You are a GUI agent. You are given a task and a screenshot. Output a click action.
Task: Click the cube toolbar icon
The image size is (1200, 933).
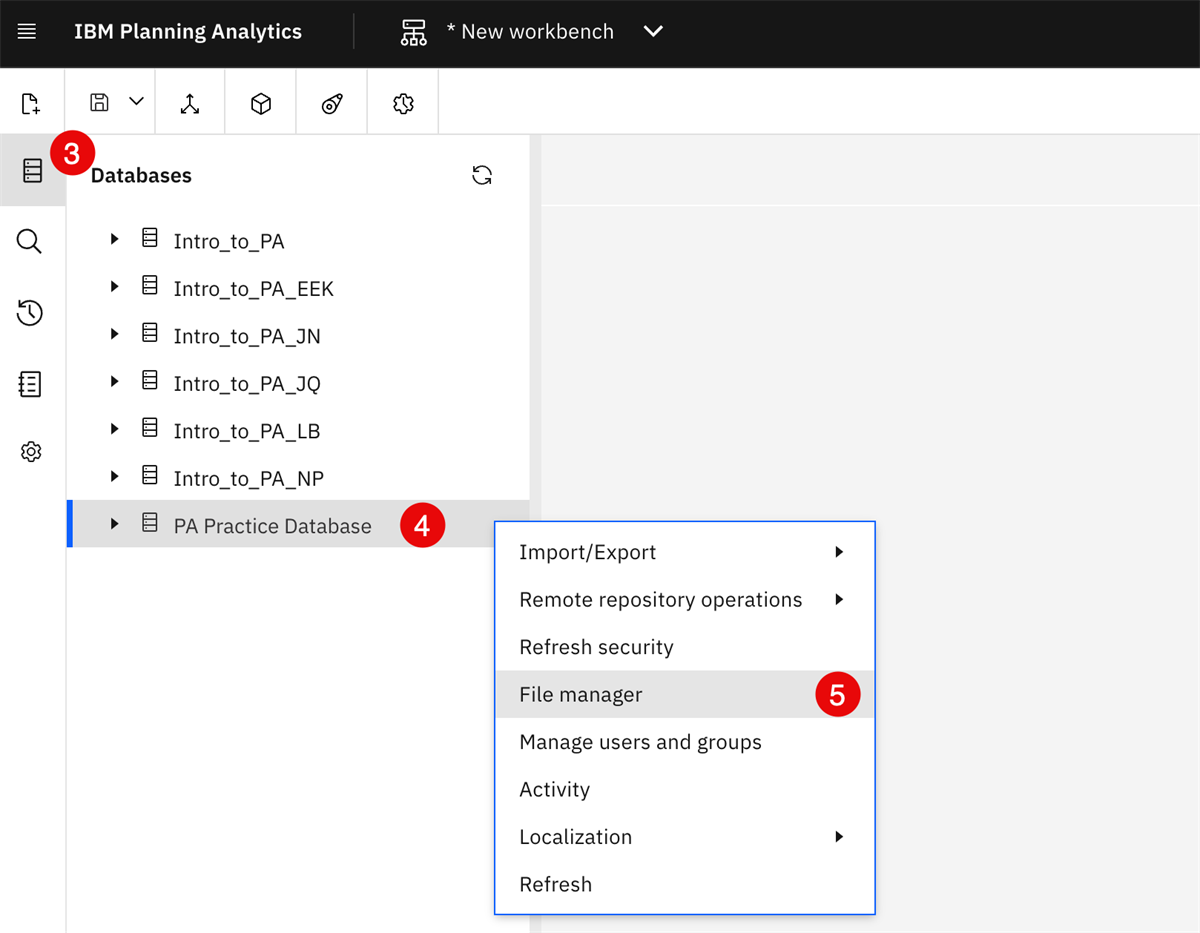click(x=261, y=103)
